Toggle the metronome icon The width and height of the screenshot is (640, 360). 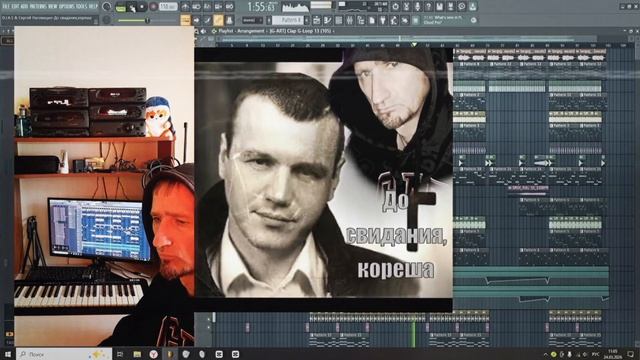(x=185, y=7)
